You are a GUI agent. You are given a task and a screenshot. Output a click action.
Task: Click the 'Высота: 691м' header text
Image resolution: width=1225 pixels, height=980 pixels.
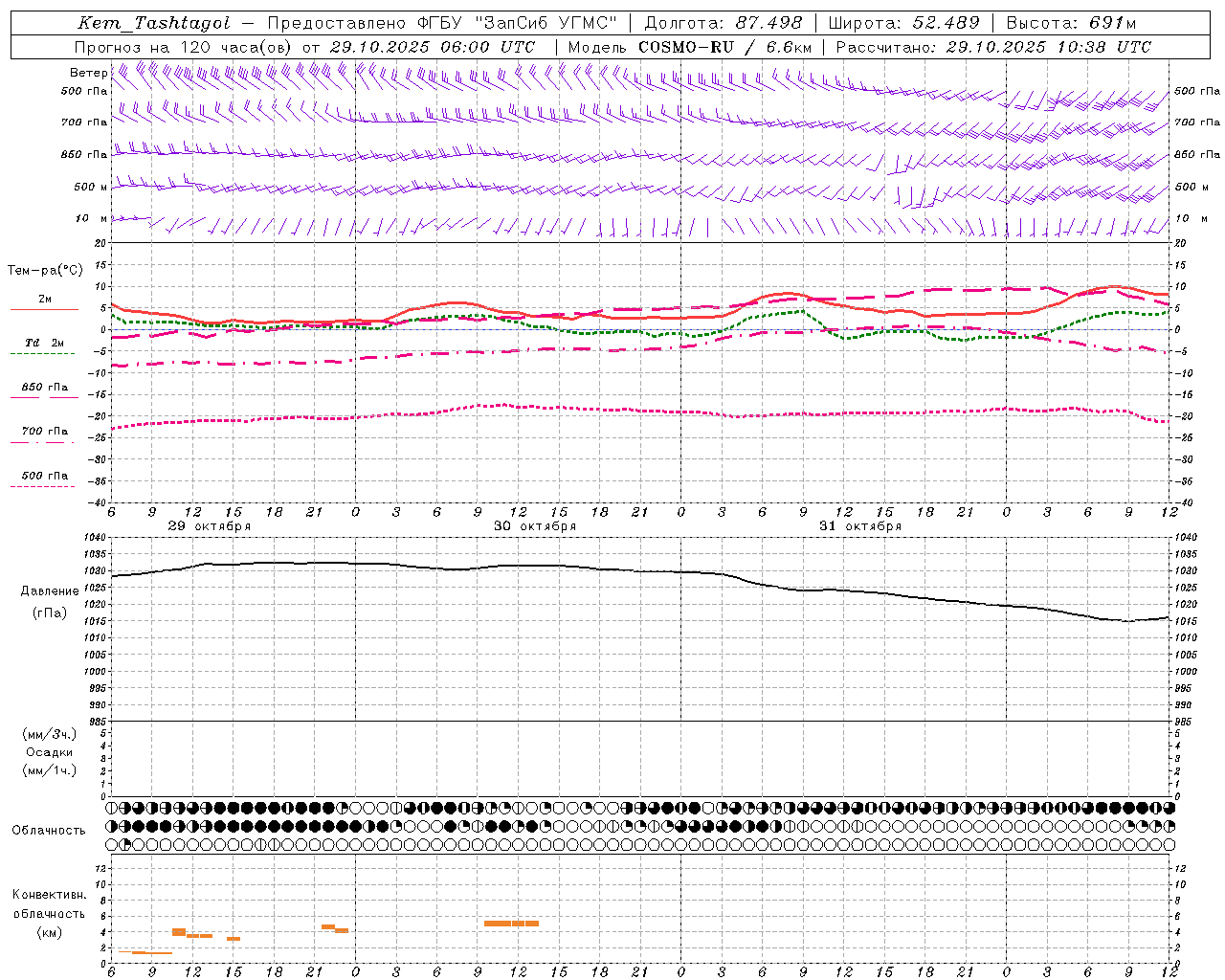(1071, 23)
